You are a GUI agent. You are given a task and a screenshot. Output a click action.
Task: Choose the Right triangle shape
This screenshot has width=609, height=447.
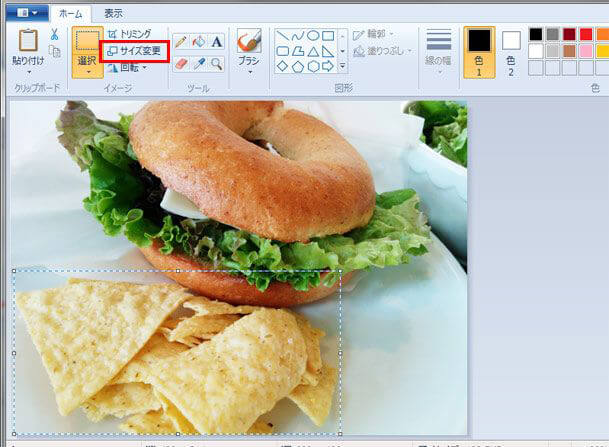tap(328, 51)
